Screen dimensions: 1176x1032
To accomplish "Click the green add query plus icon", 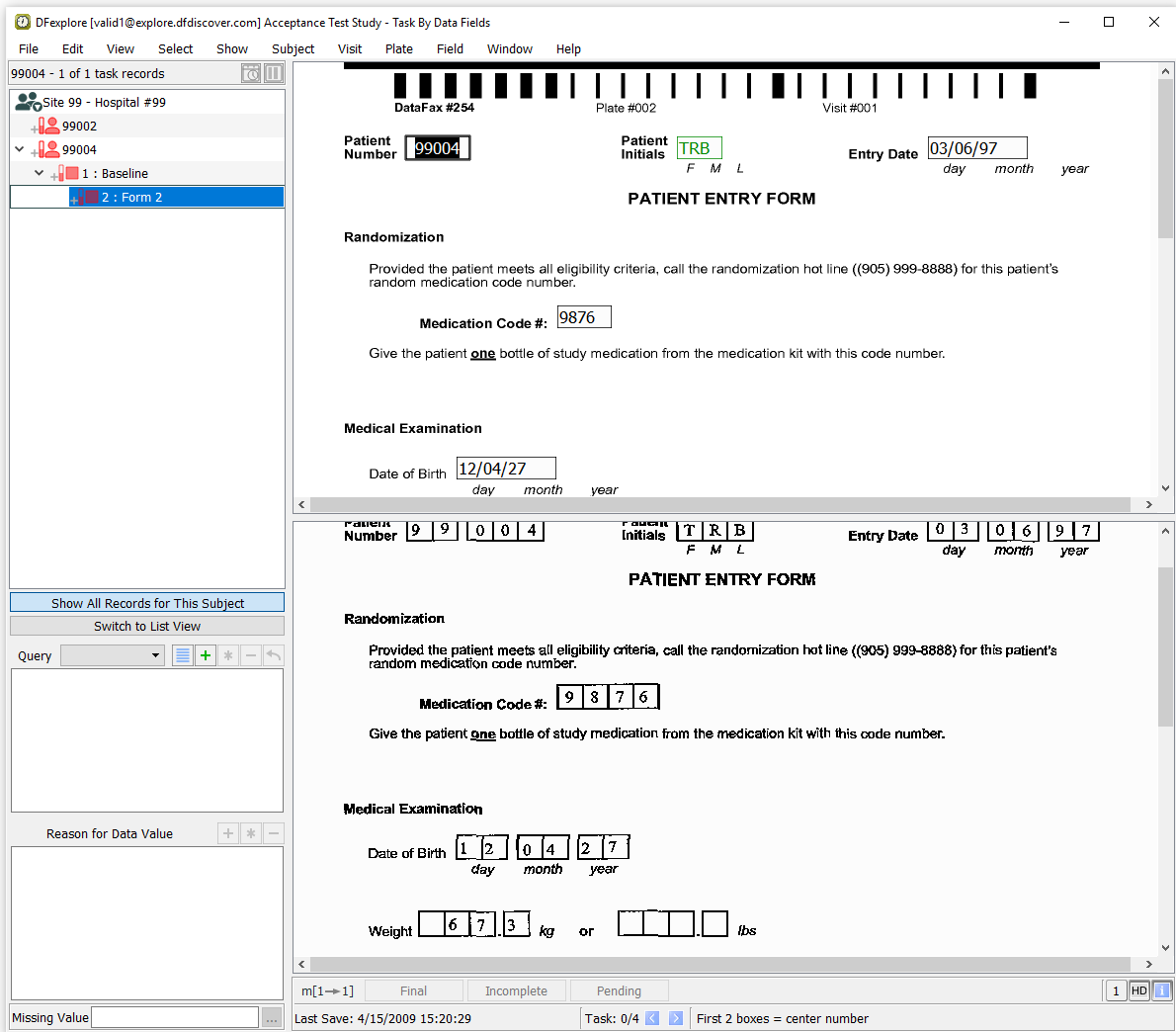I will click(x=206, y=655).
